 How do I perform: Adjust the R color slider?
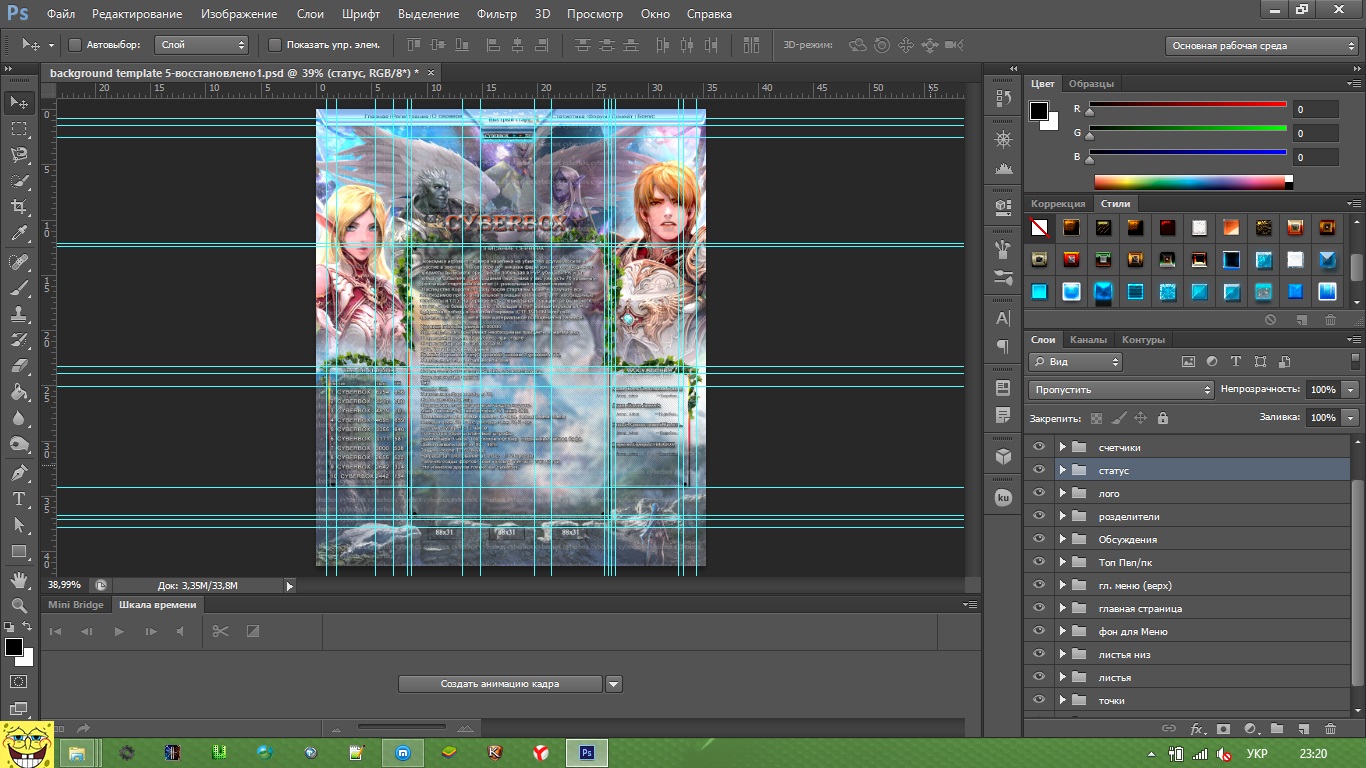coord(1187,108)
